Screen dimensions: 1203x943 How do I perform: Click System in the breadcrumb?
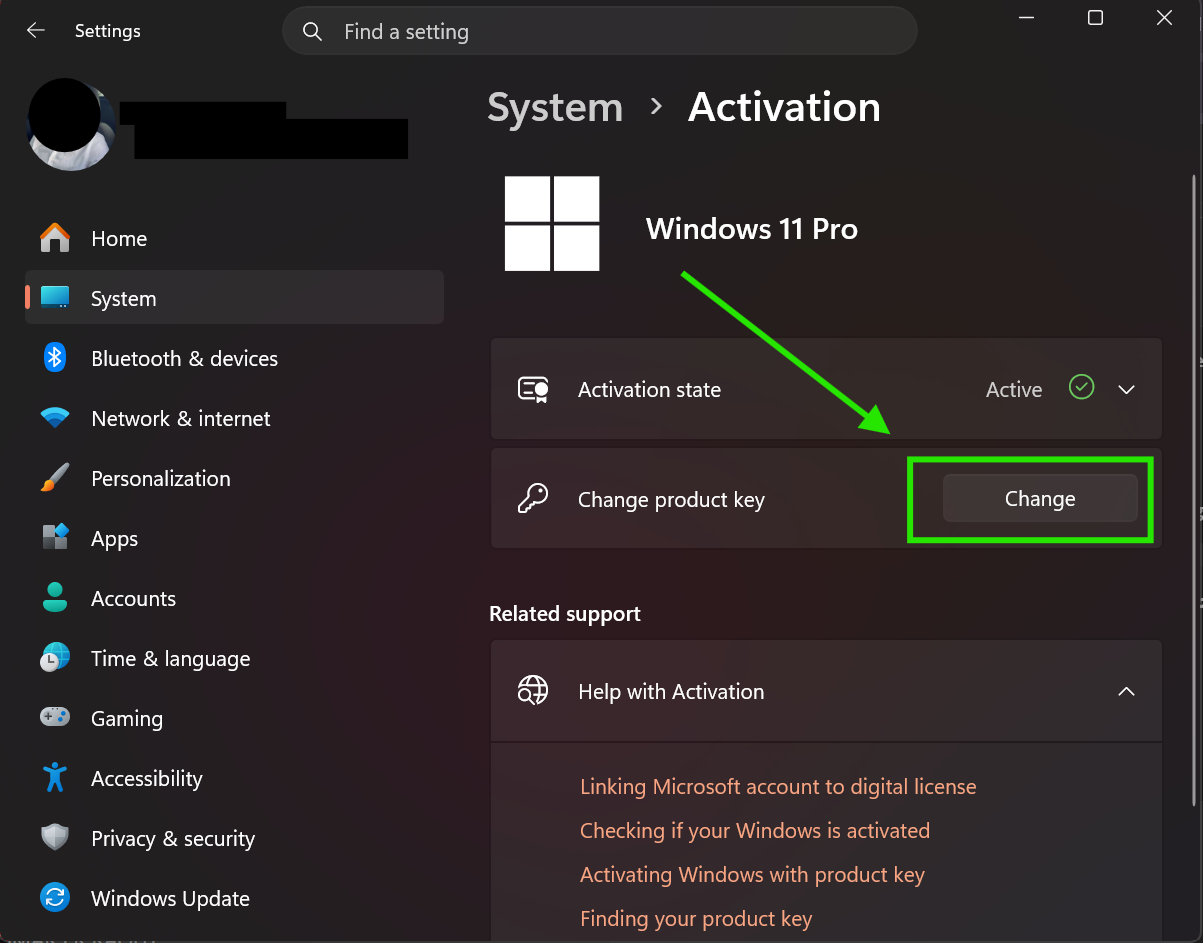click(555, 107)
